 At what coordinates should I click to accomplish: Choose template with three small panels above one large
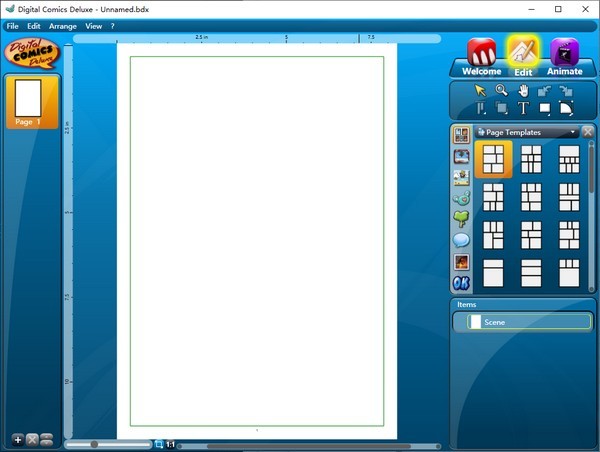tap(569, 273)
